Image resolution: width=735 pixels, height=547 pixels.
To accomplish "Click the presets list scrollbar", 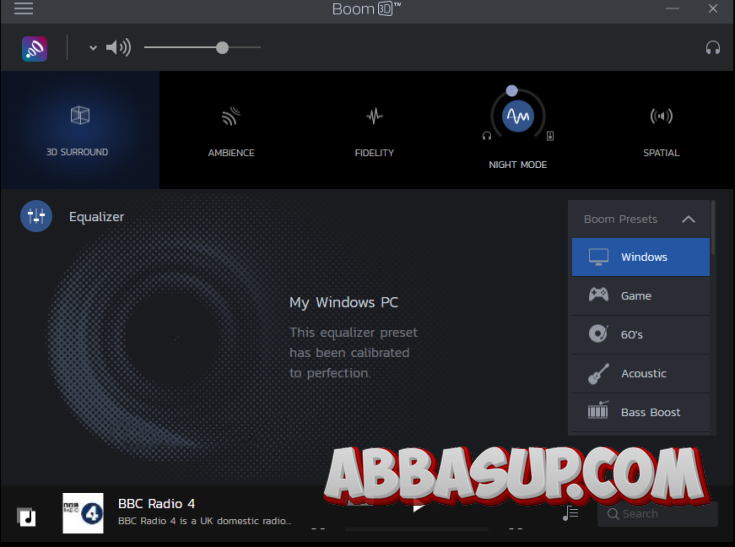I will click(713, 227).
